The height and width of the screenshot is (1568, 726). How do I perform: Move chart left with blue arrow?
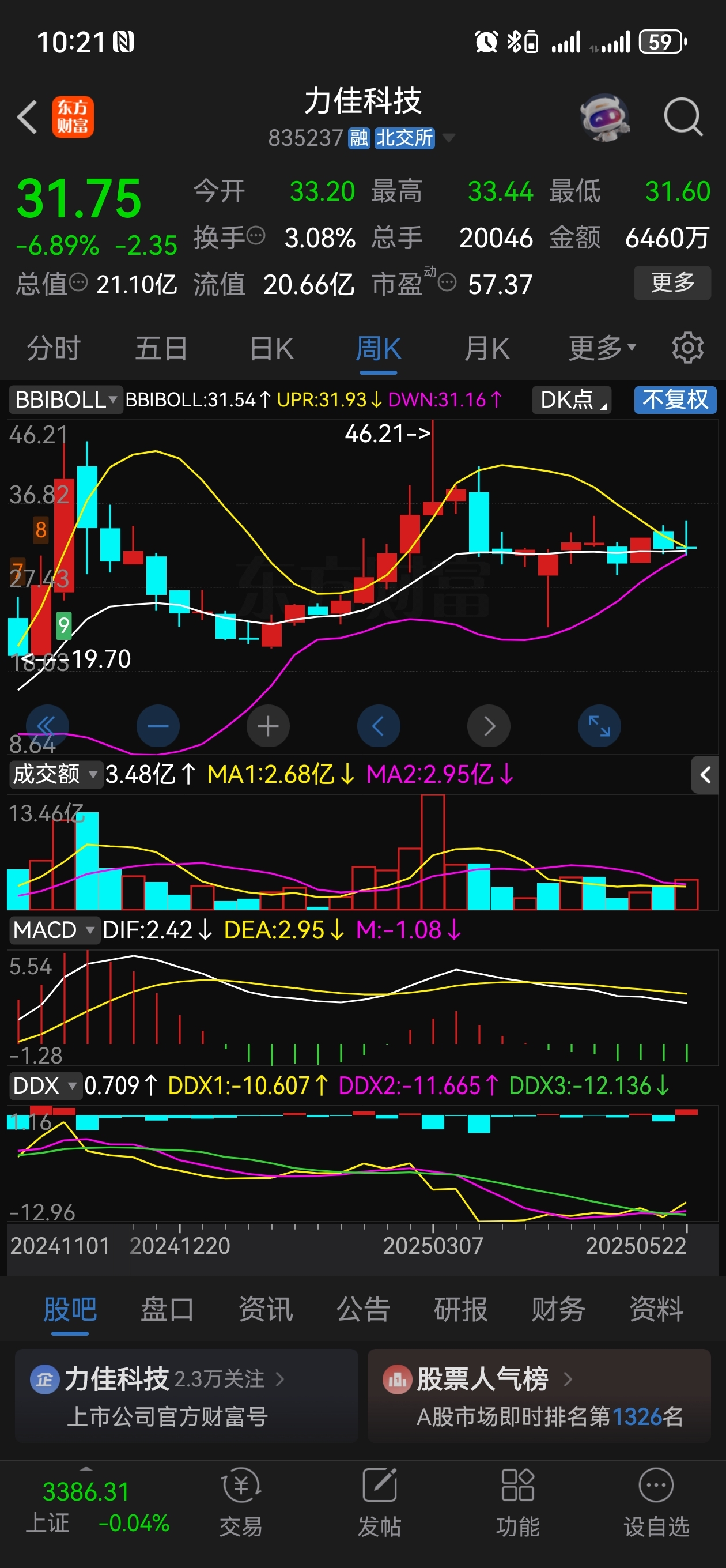pyautogui.click(x=378, y=726)
